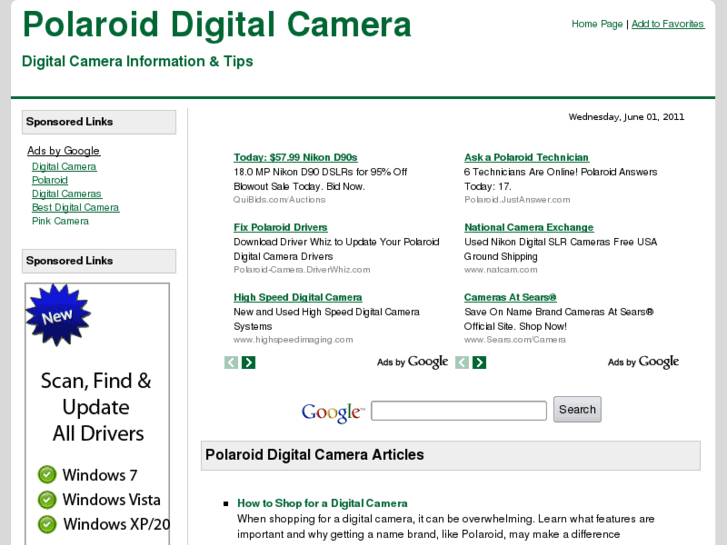
Task: Open Today: $57.99 Nikon D90s ad
Action: click(x=295, y=157)
